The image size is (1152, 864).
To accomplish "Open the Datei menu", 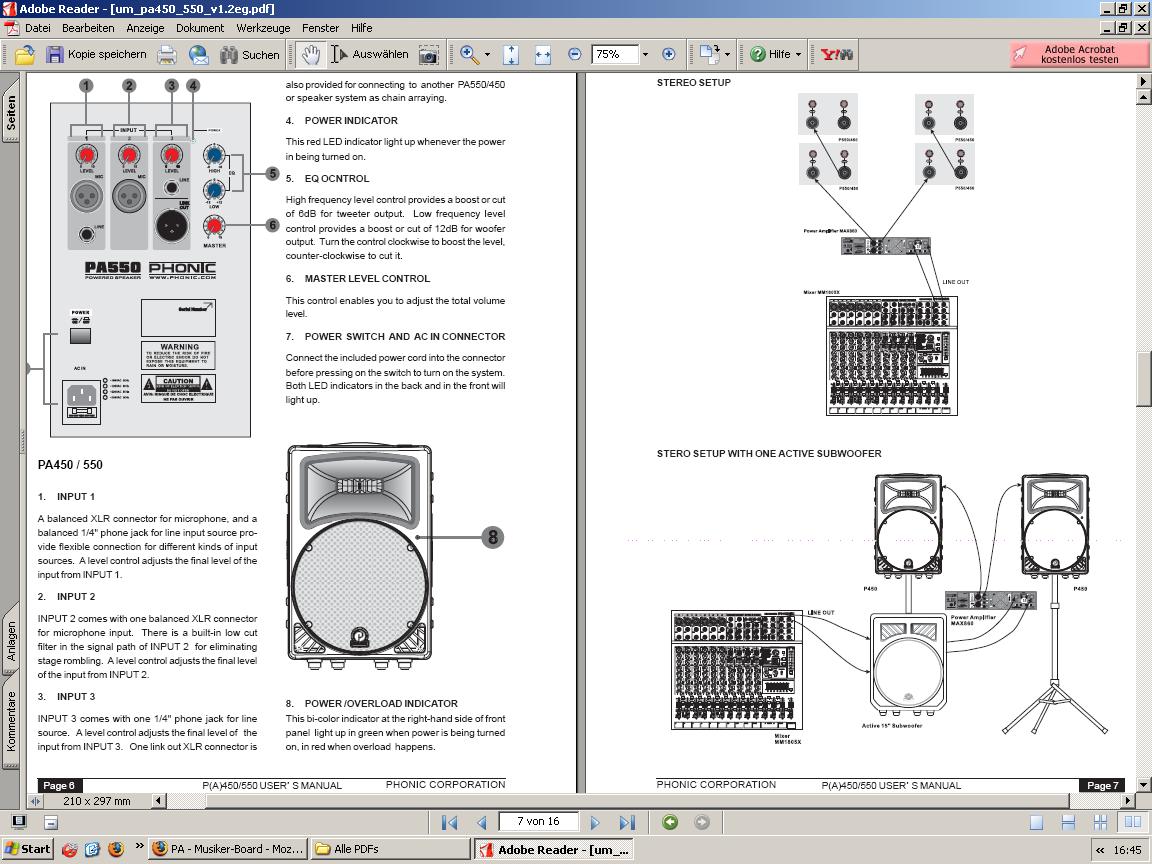I will tap(37, 28).
